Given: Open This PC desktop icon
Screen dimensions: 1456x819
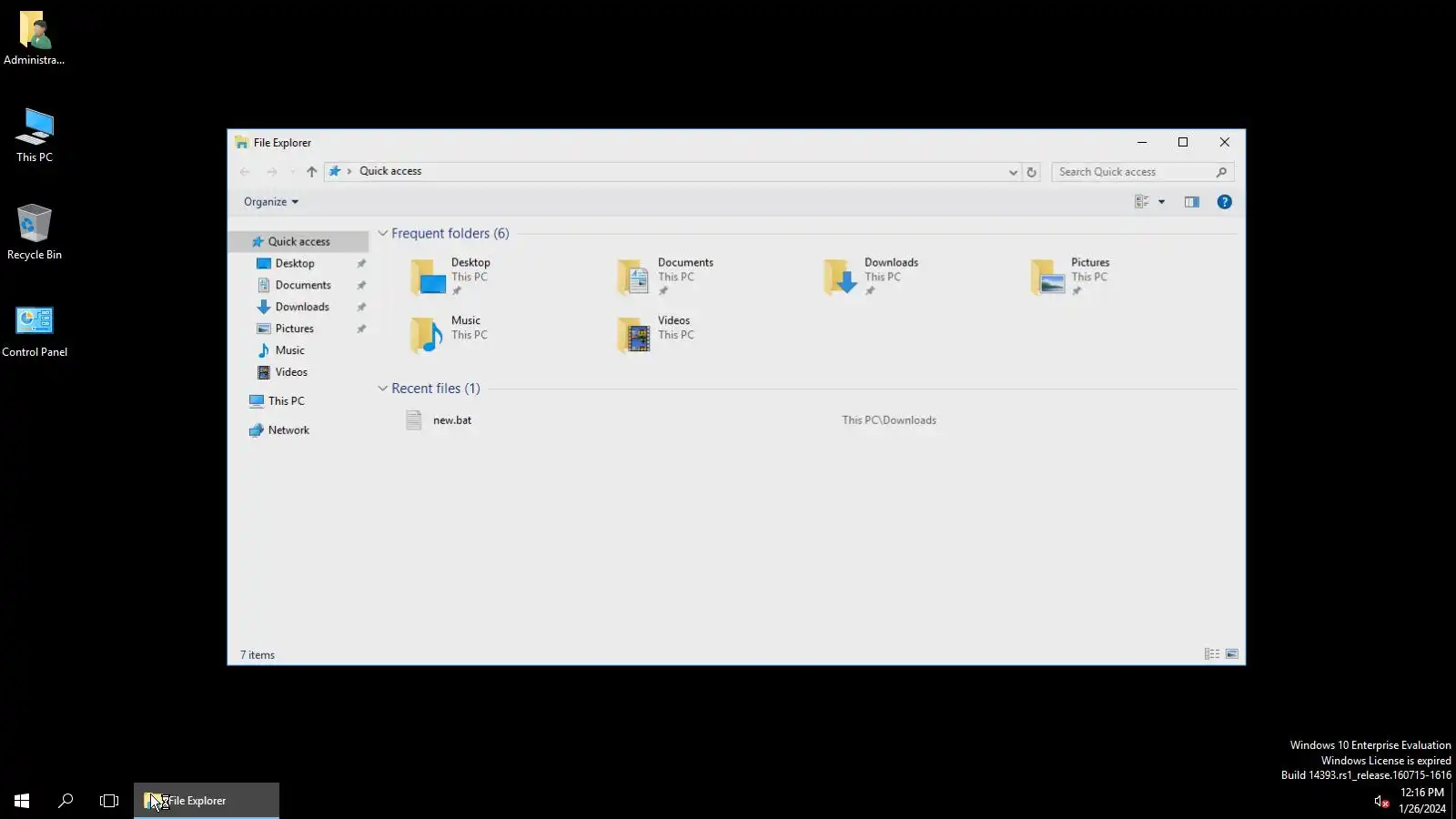Looking at the screenshot, I should tap(35, 135).
